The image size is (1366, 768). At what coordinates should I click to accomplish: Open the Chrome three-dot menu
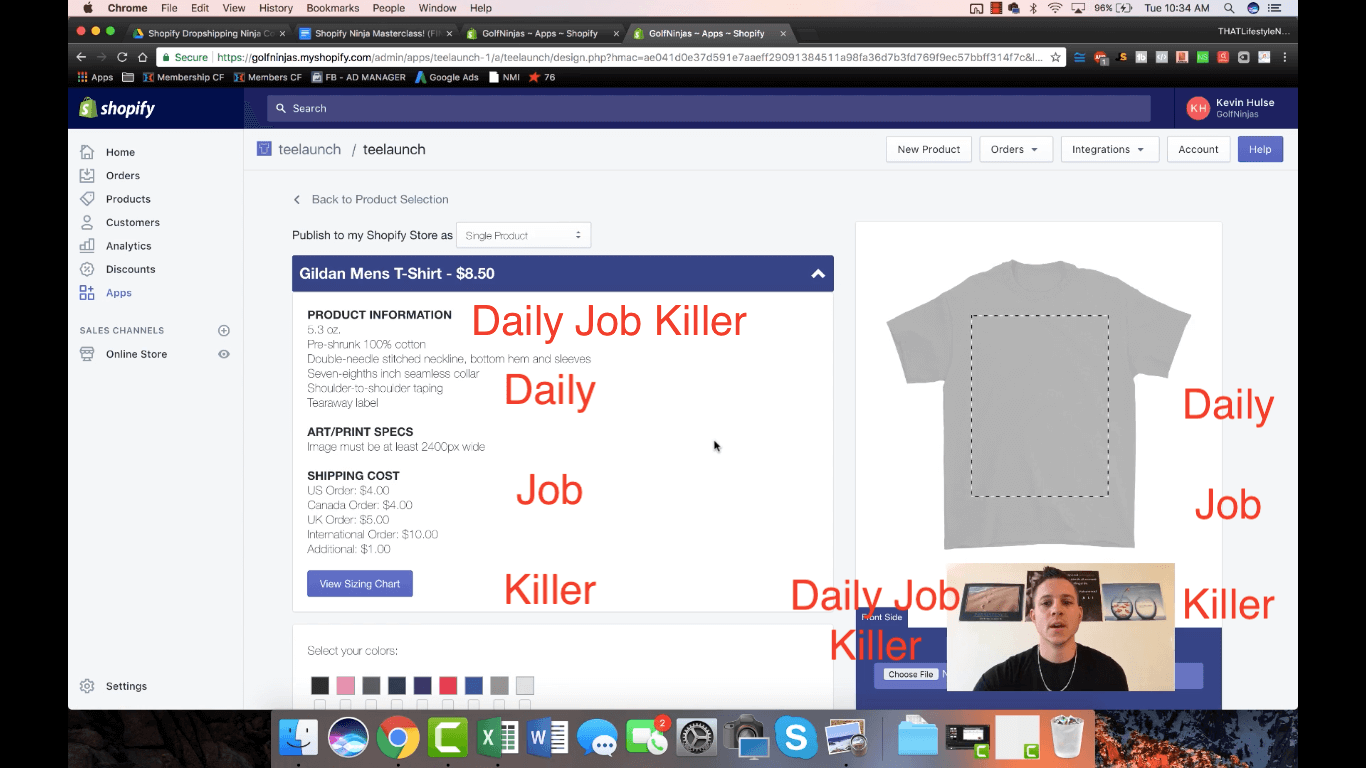tap(1285, 57)
